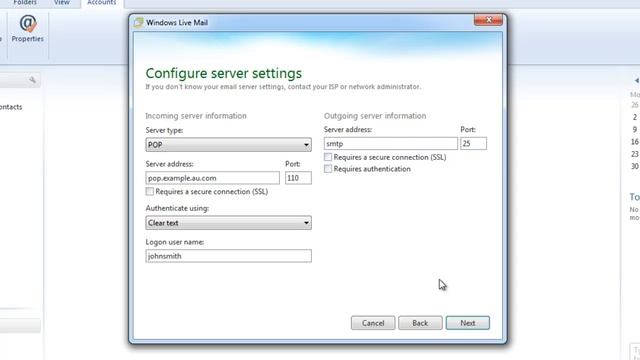Enable SSL for the incoming server
The image size is (640, 360).
point(150,191)
